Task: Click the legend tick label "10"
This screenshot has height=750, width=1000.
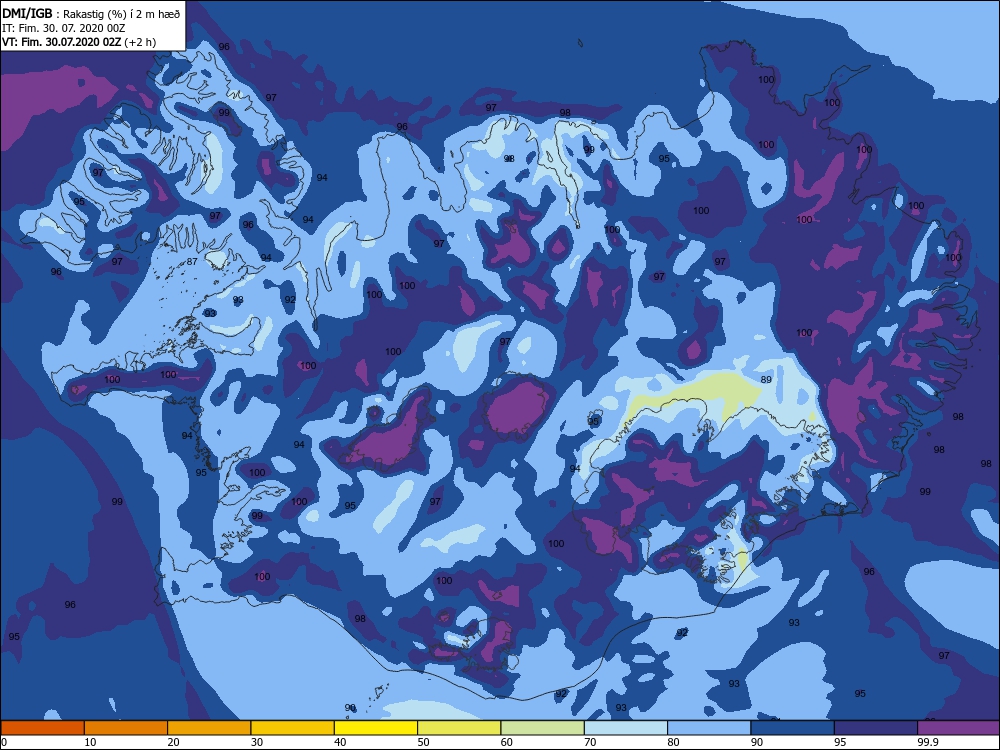Action: point(91,742)
